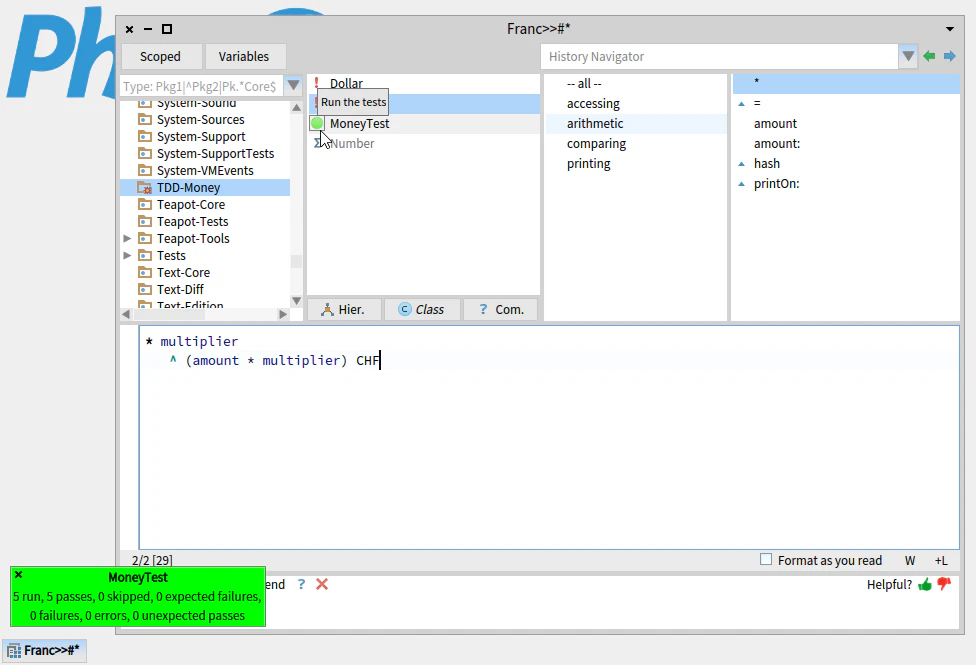
Task: Click the History Navigator field
Action: coord(720,57)
